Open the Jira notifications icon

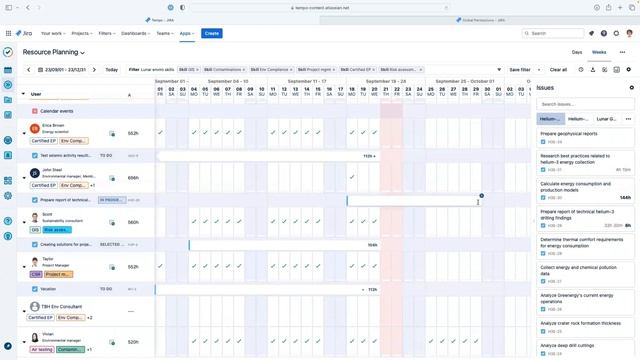[x=591, y=33]
